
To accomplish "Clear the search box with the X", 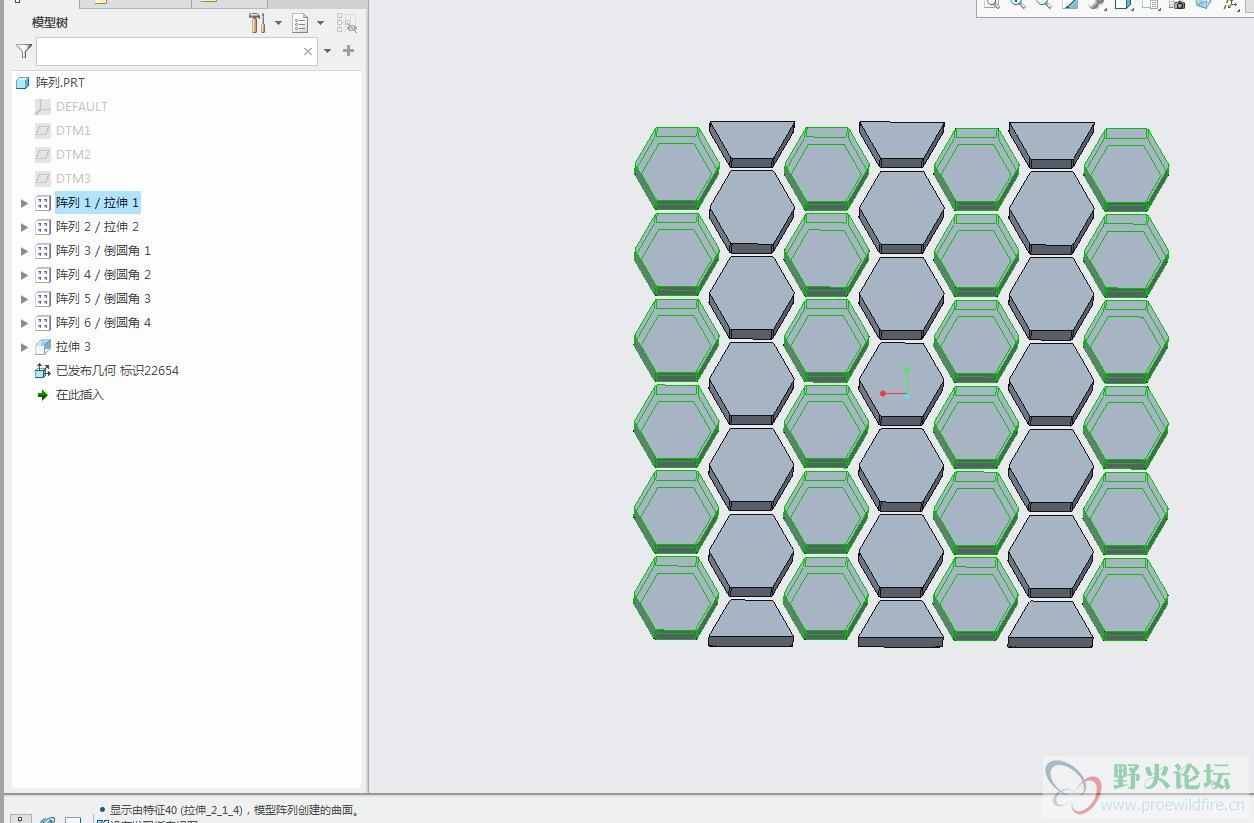I will pos(308,51).
